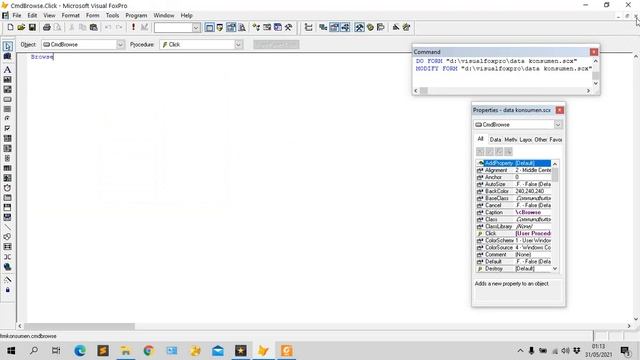Click the DO FORM line in Command window
This screenshot has height=360, width=640.
coord(496,61)
